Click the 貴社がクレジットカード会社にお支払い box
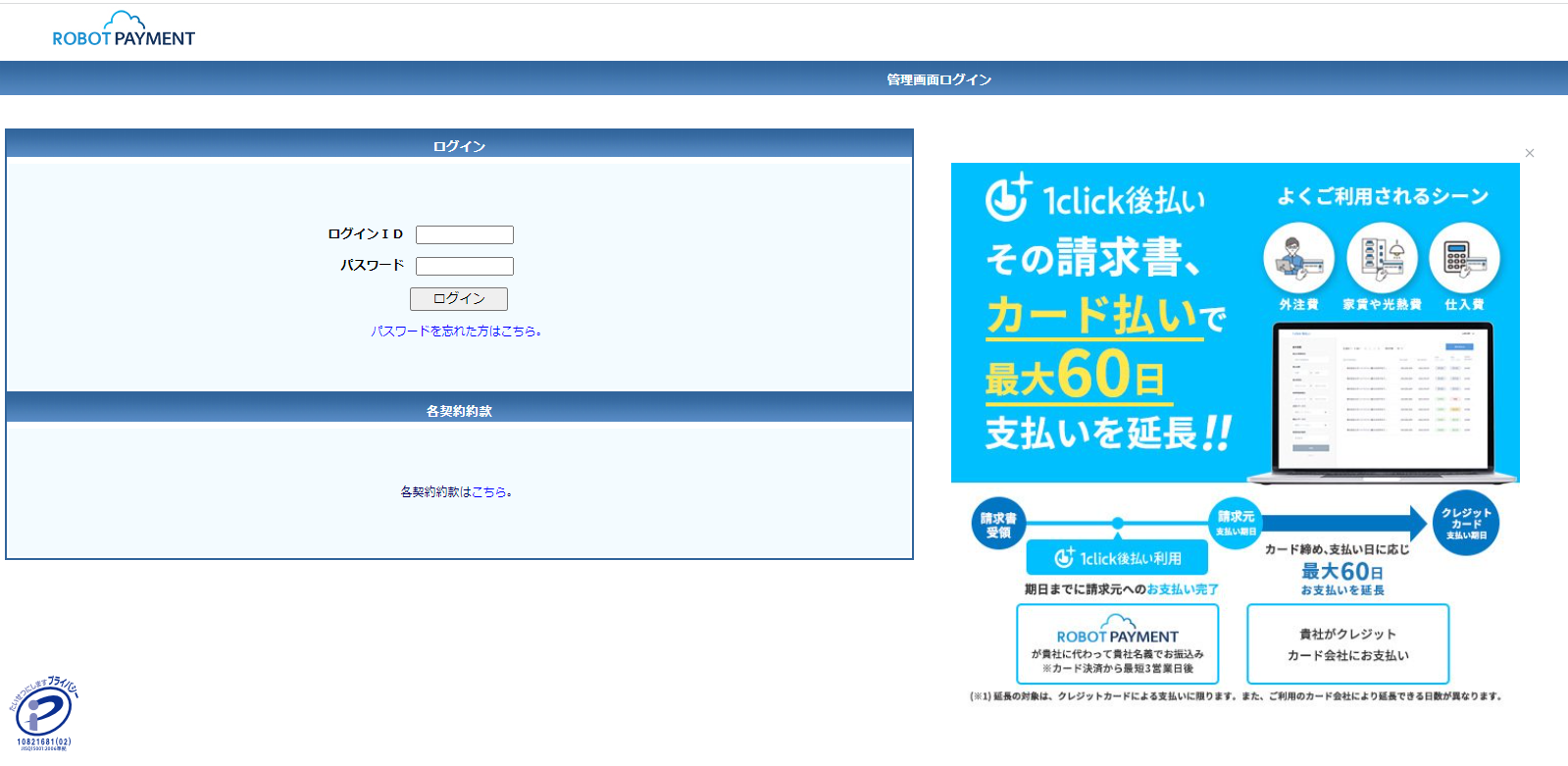Viewport: 1568px width, 766px height. tap(1348, 643)
